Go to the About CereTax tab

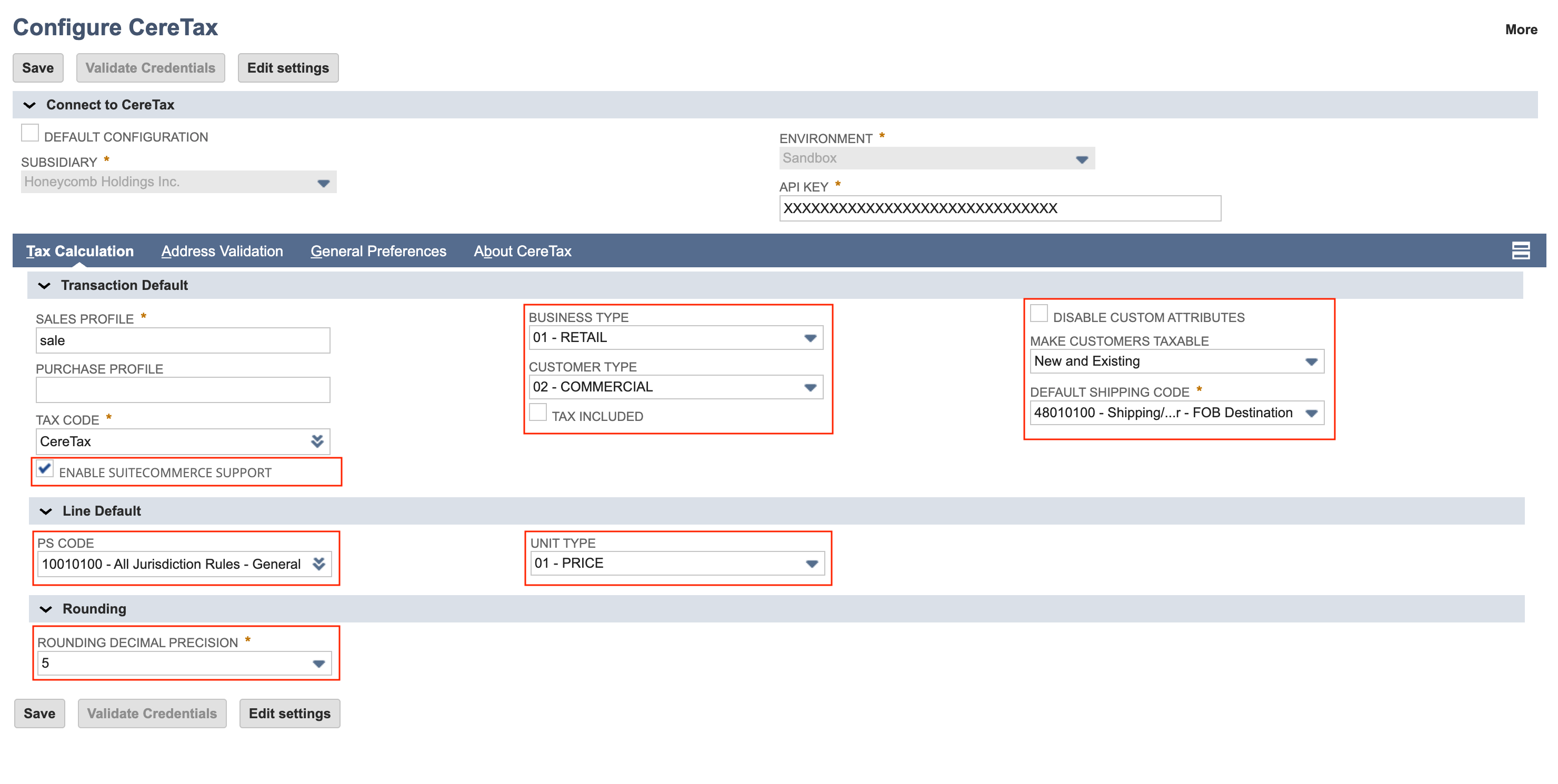523,251
